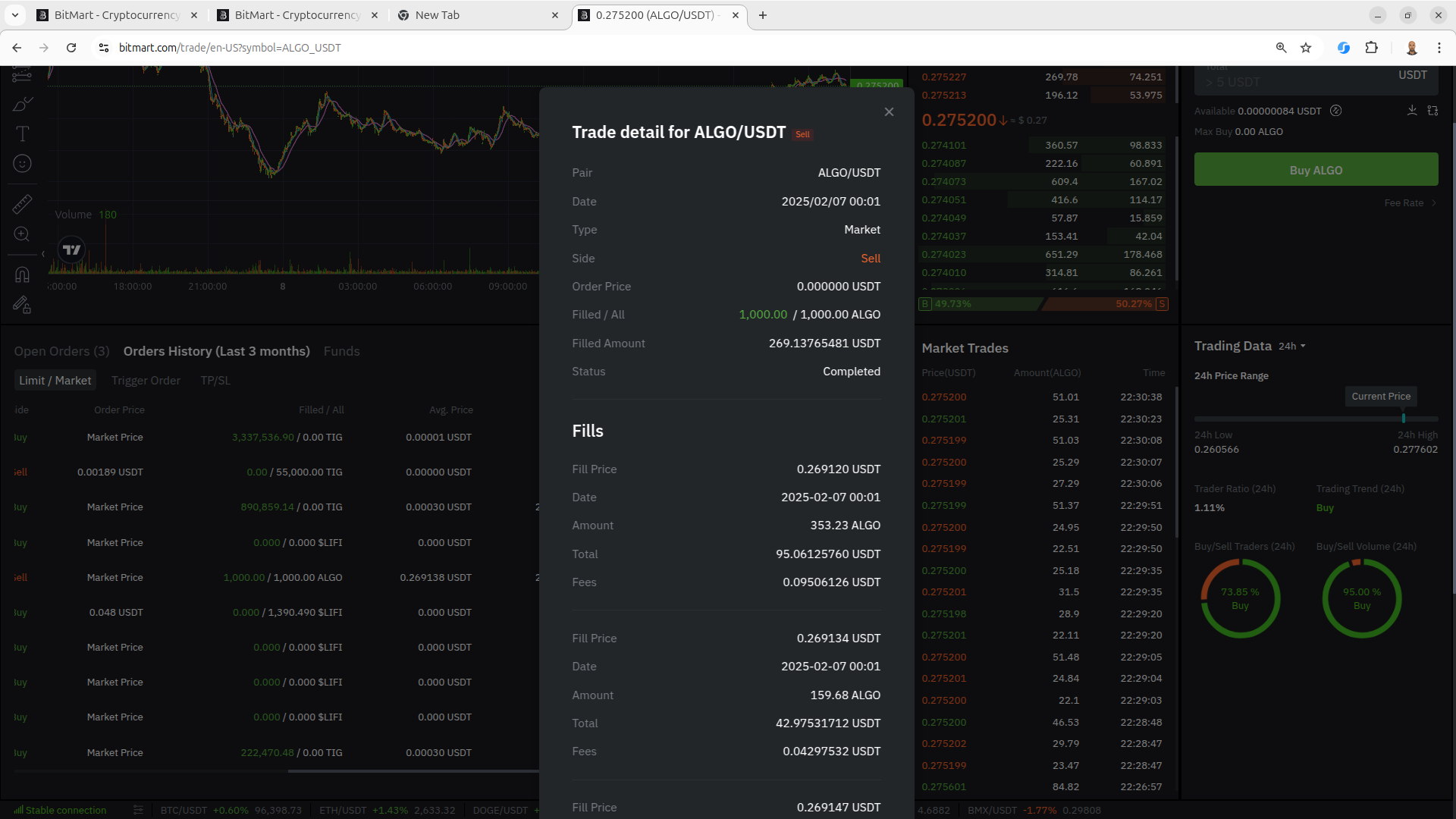This screenshot has width=1456, height=819.
Task: Select the ruler measure tool
Action: [x=22, y=203]
